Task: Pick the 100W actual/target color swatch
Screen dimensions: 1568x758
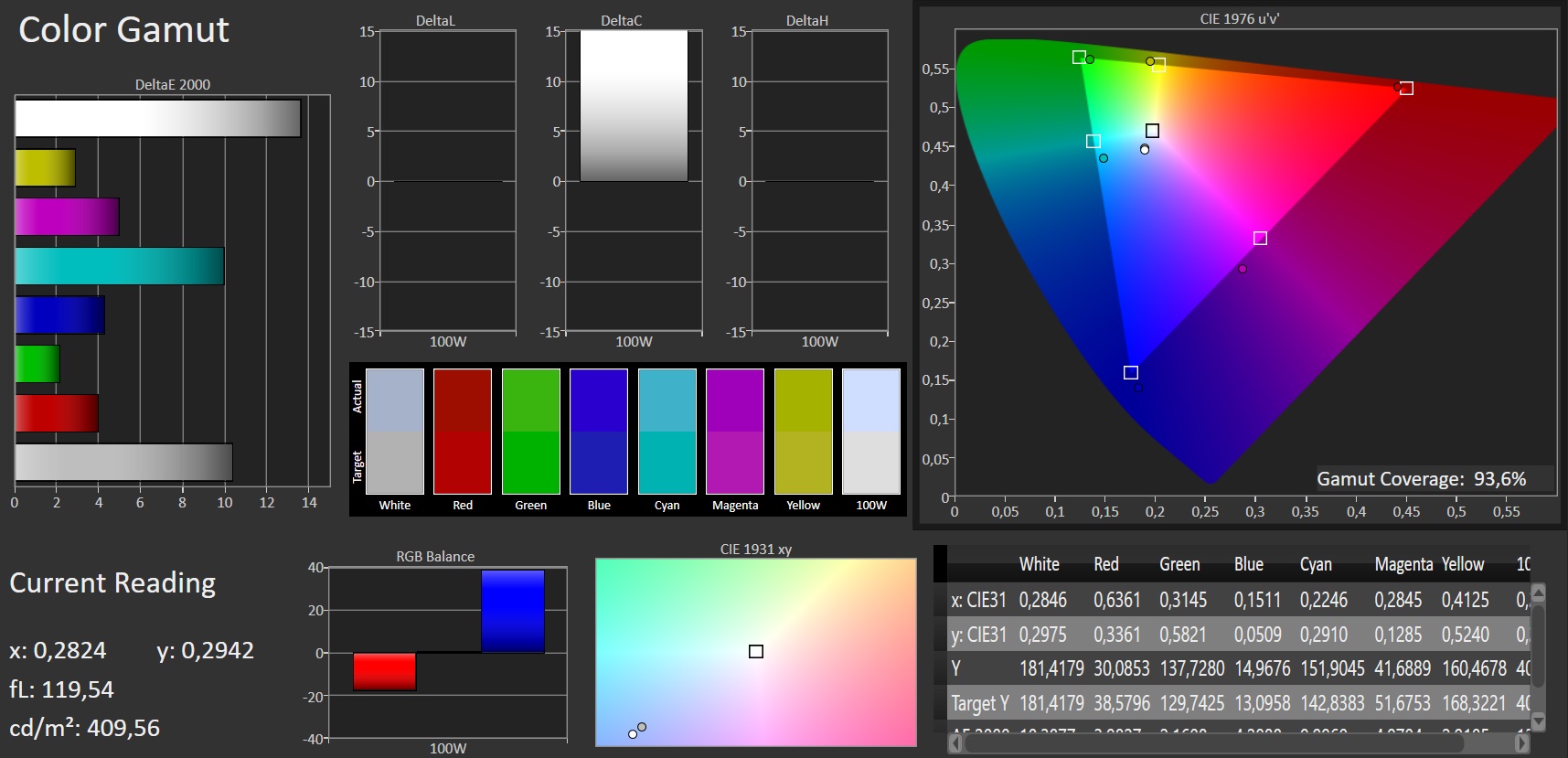Action: (870, 431)
